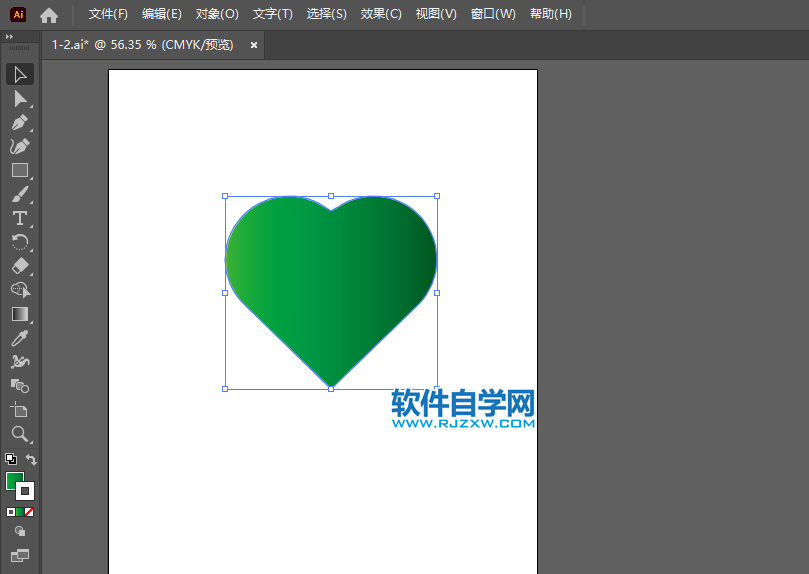
Task: Select the Shape Builder tool
Action: [x=20, y=290]
